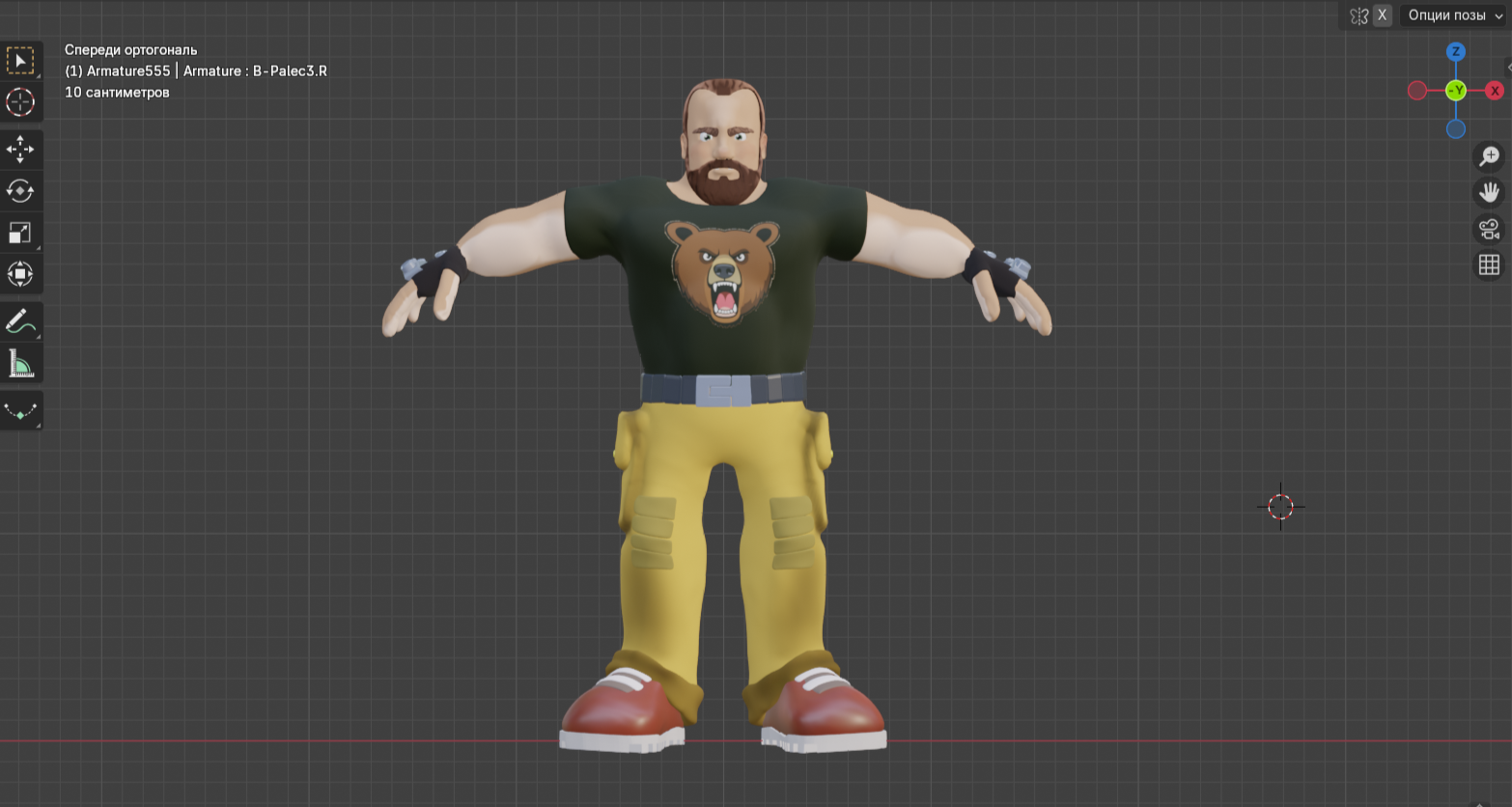Choose the Measure ruler tool
Viewport: 1512px width, 807px height.
pos(20,364)
